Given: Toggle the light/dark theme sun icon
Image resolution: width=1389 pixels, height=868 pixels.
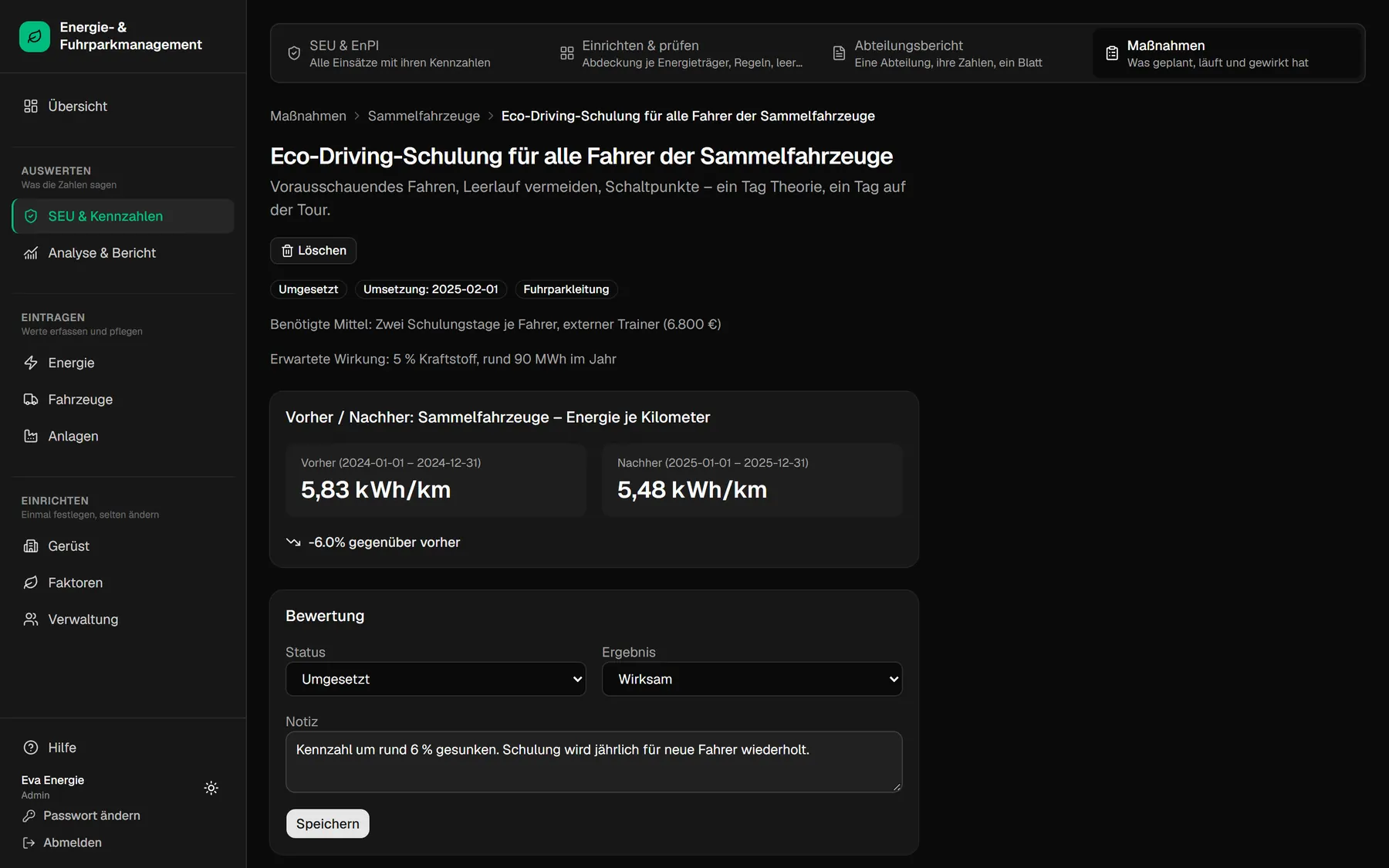Looking at the screenshot, I should pos(211,788).
